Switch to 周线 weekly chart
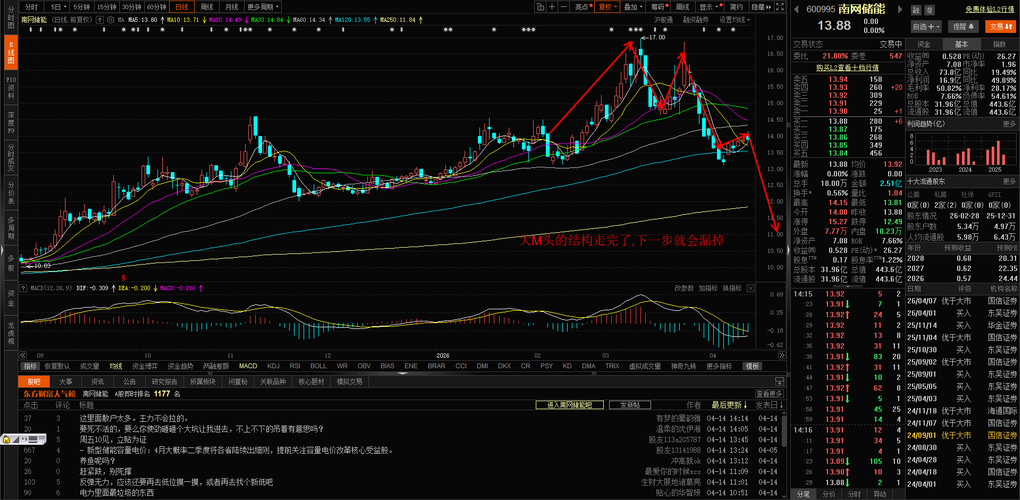This screenshot has height=500, width=1020. [207, 7]
